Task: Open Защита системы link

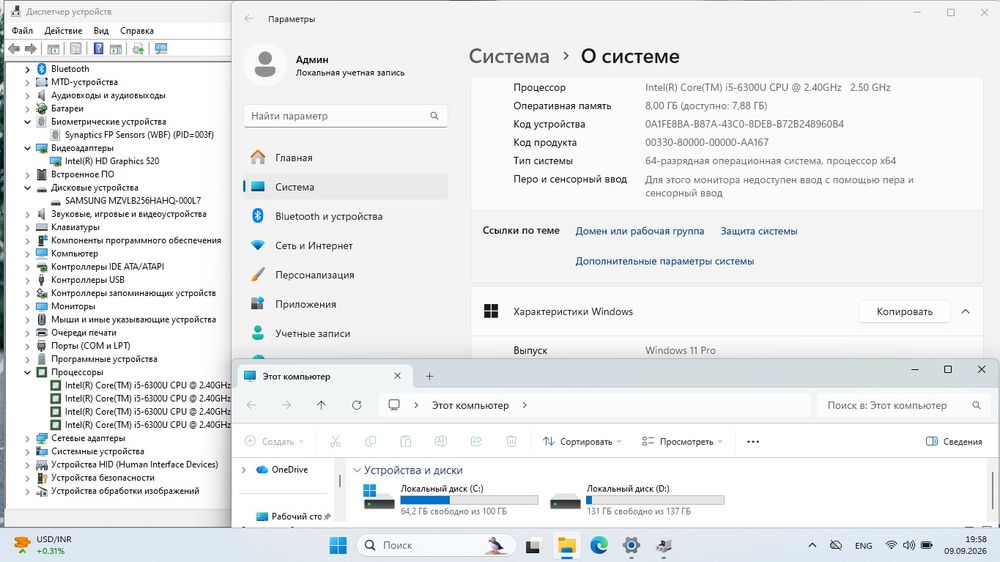Action: coord(759,231)
